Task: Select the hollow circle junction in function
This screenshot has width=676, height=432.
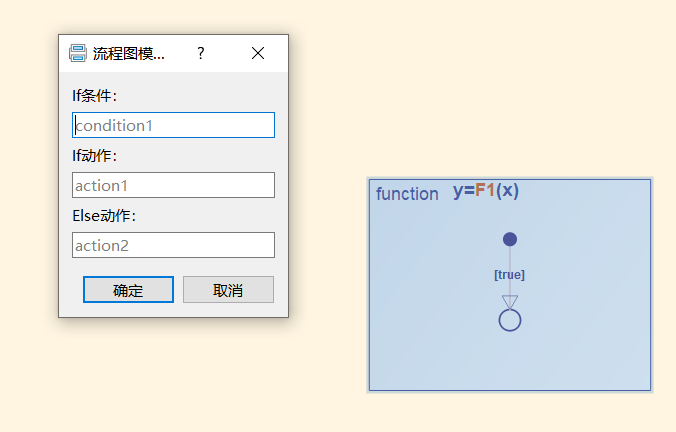Action: (x=510, y=320)
